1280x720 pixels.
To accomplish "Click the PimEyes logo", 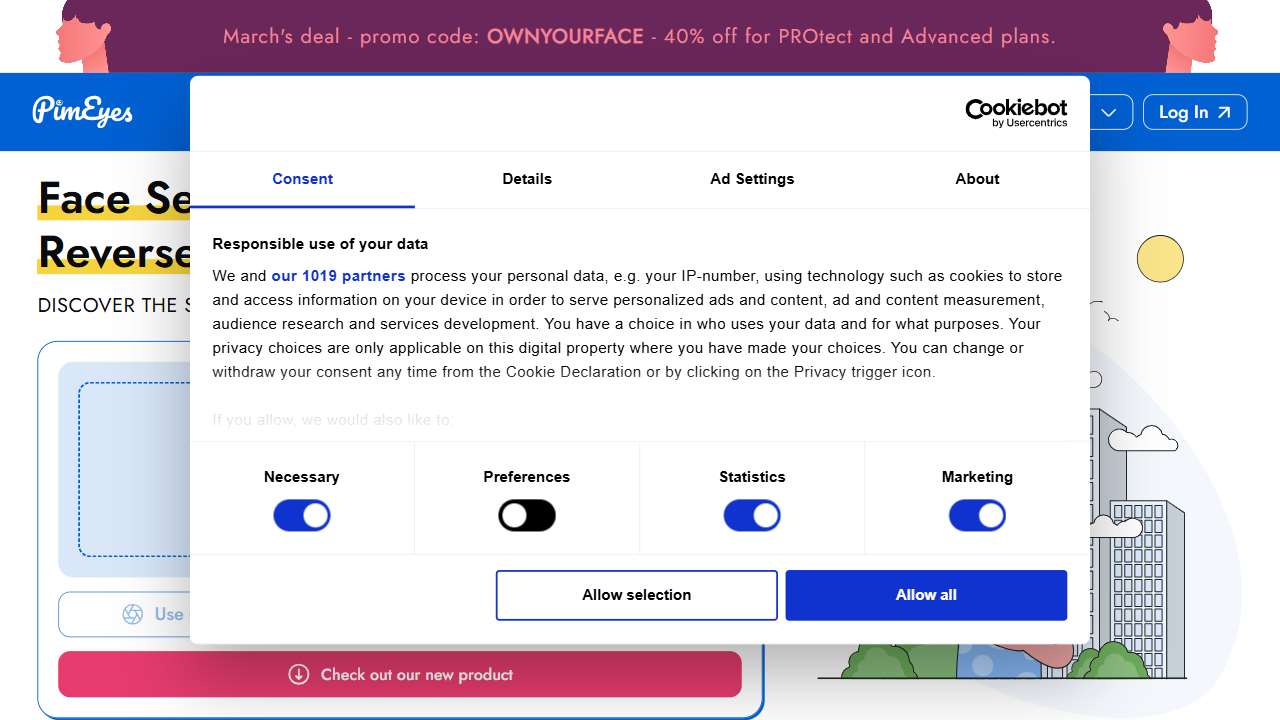I will tap(82, 111).
